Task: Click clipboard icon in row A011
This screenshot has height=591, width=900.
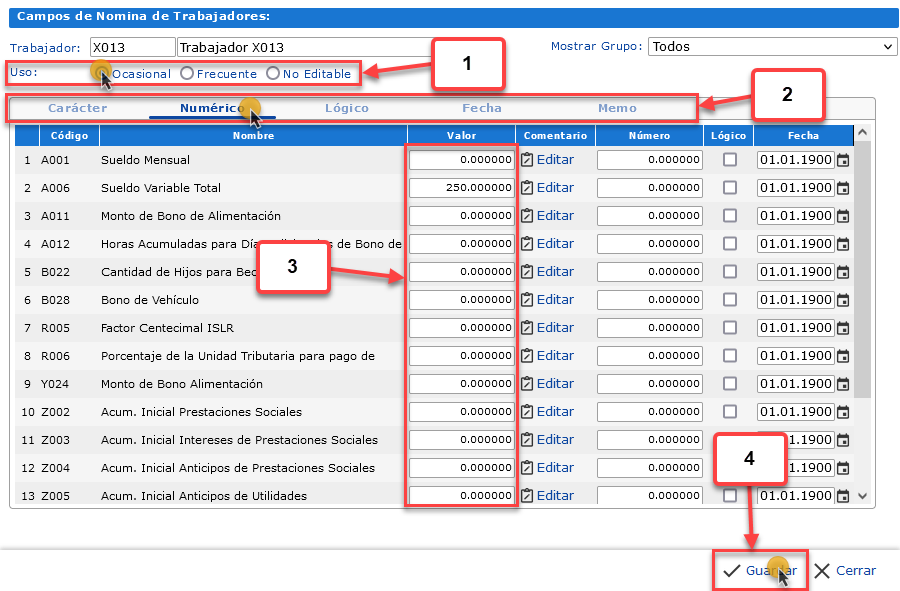Action: [527, 216]
